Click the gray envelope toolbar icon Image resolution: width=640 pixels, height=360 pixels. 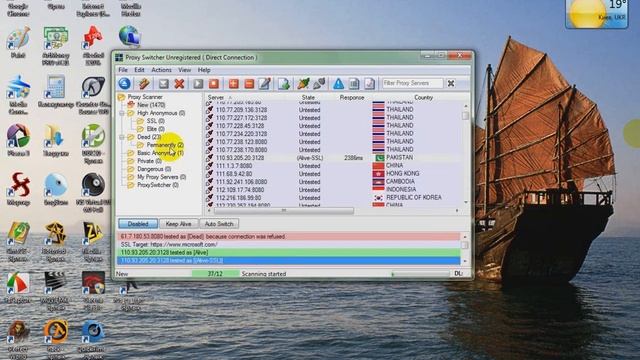(163, 84)
